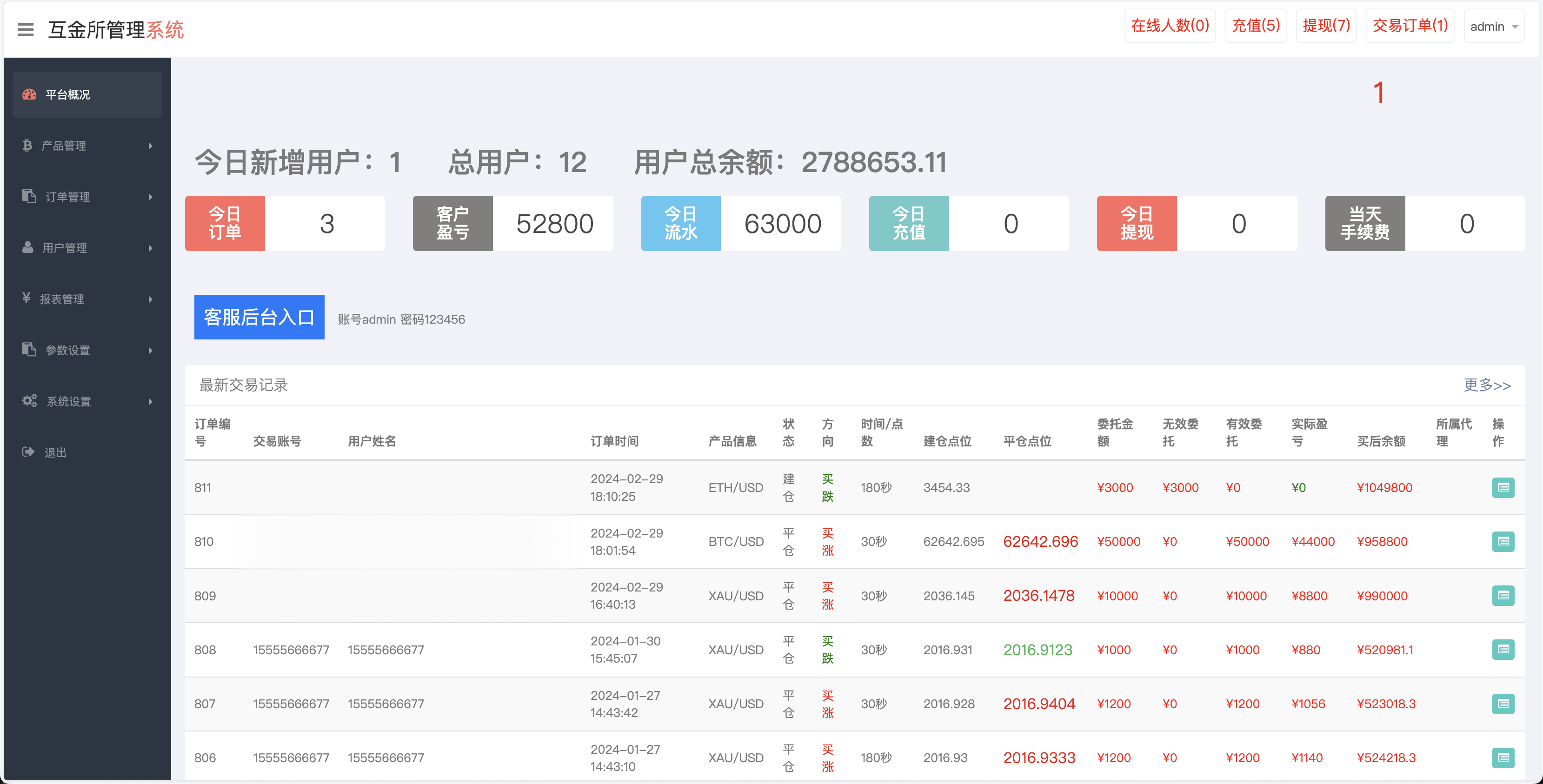Open detail icon for order 811
The width and height of the screenshot is (1543, 784).
click(1503, 487)
